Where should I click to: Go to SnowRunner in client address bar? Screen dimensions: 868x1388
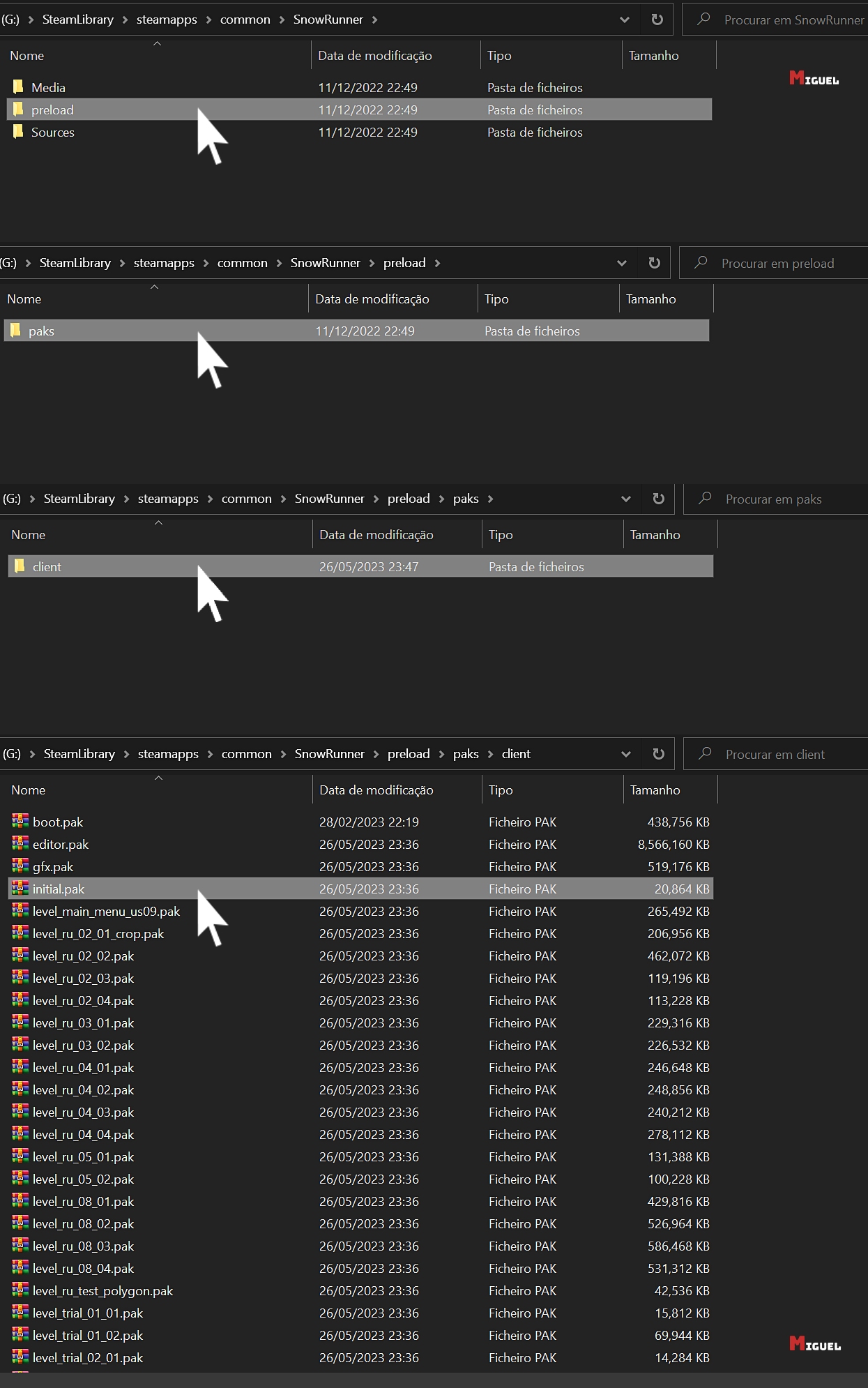[330, 754]
